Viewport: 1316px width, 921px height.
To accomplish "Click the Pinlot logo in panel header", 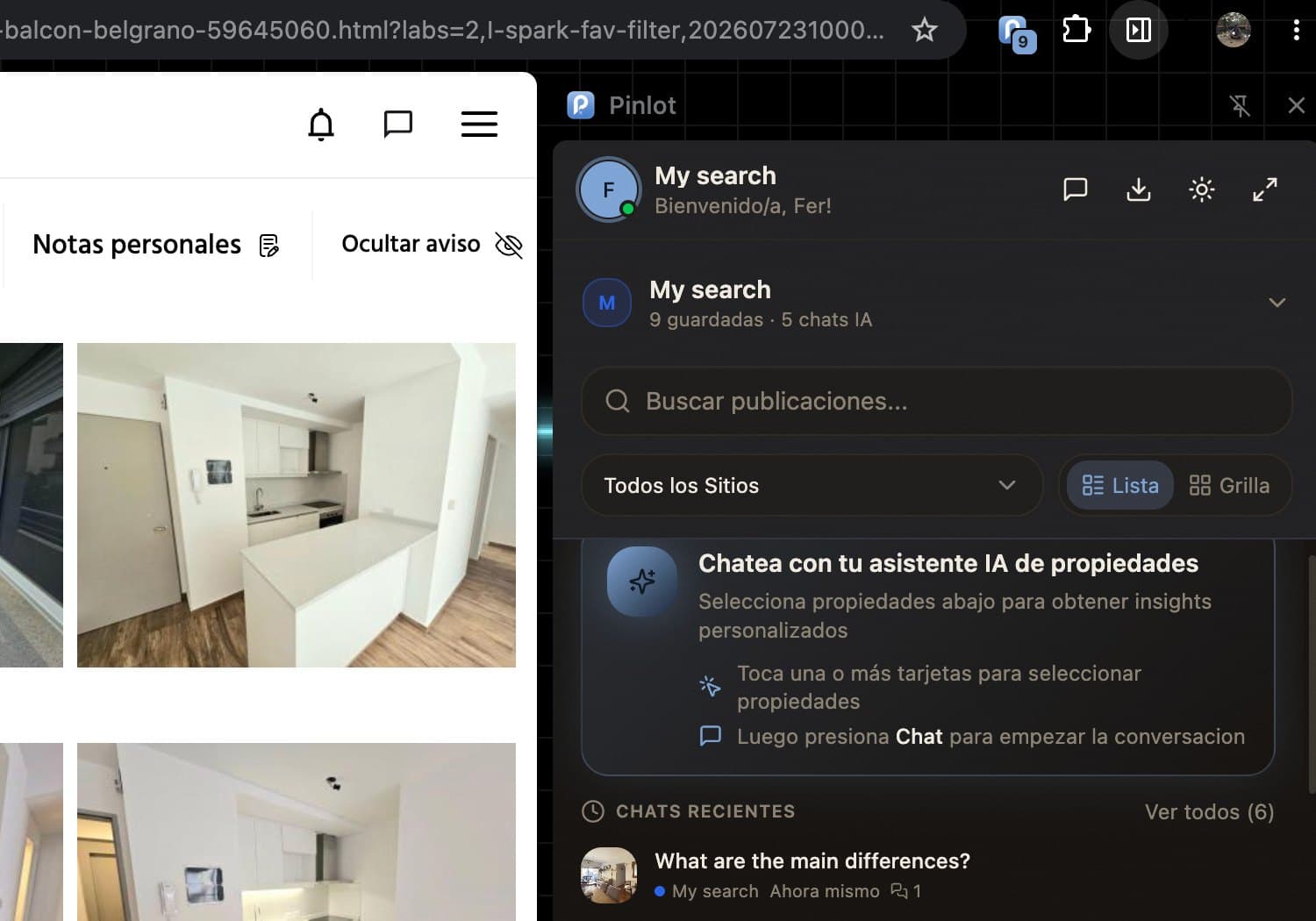I will point(581,105).
